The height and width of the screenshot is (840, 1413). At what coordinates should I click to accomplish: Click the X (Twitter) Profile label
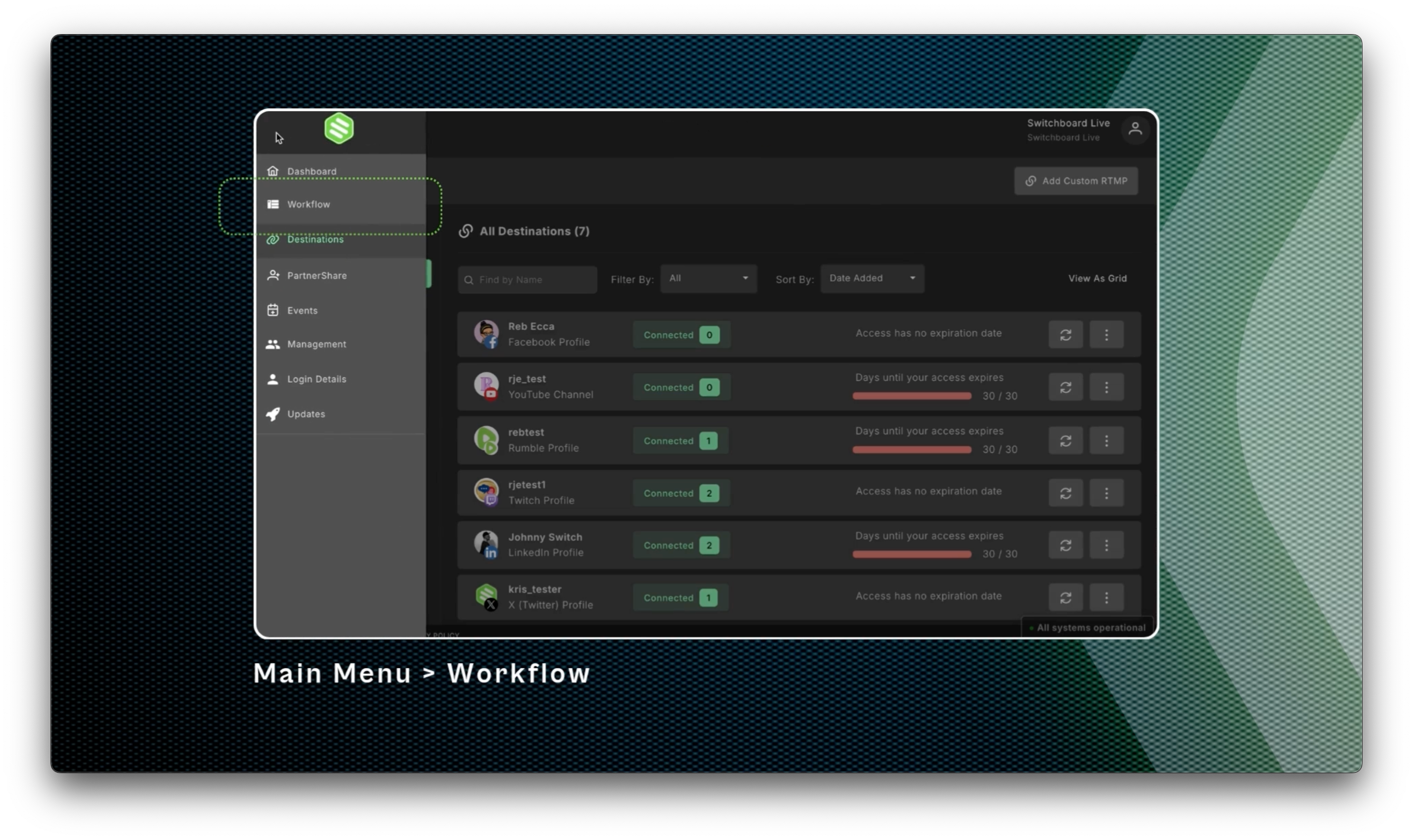tap(550, 605)
